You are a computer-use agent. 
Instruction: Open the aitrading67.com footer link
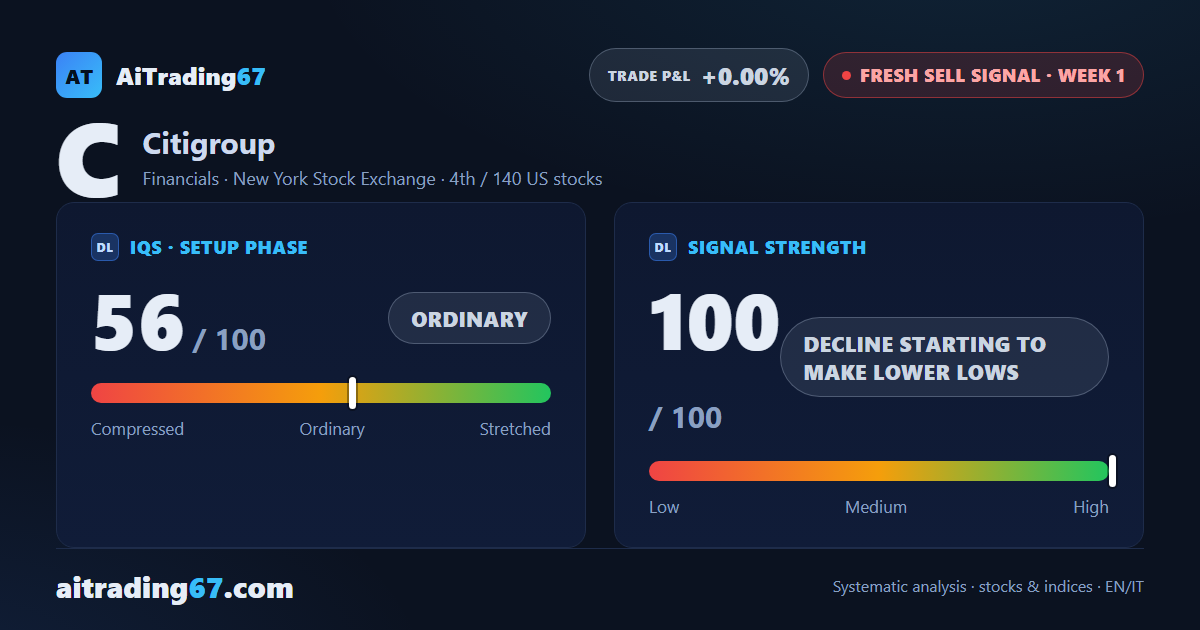point(175,588)
